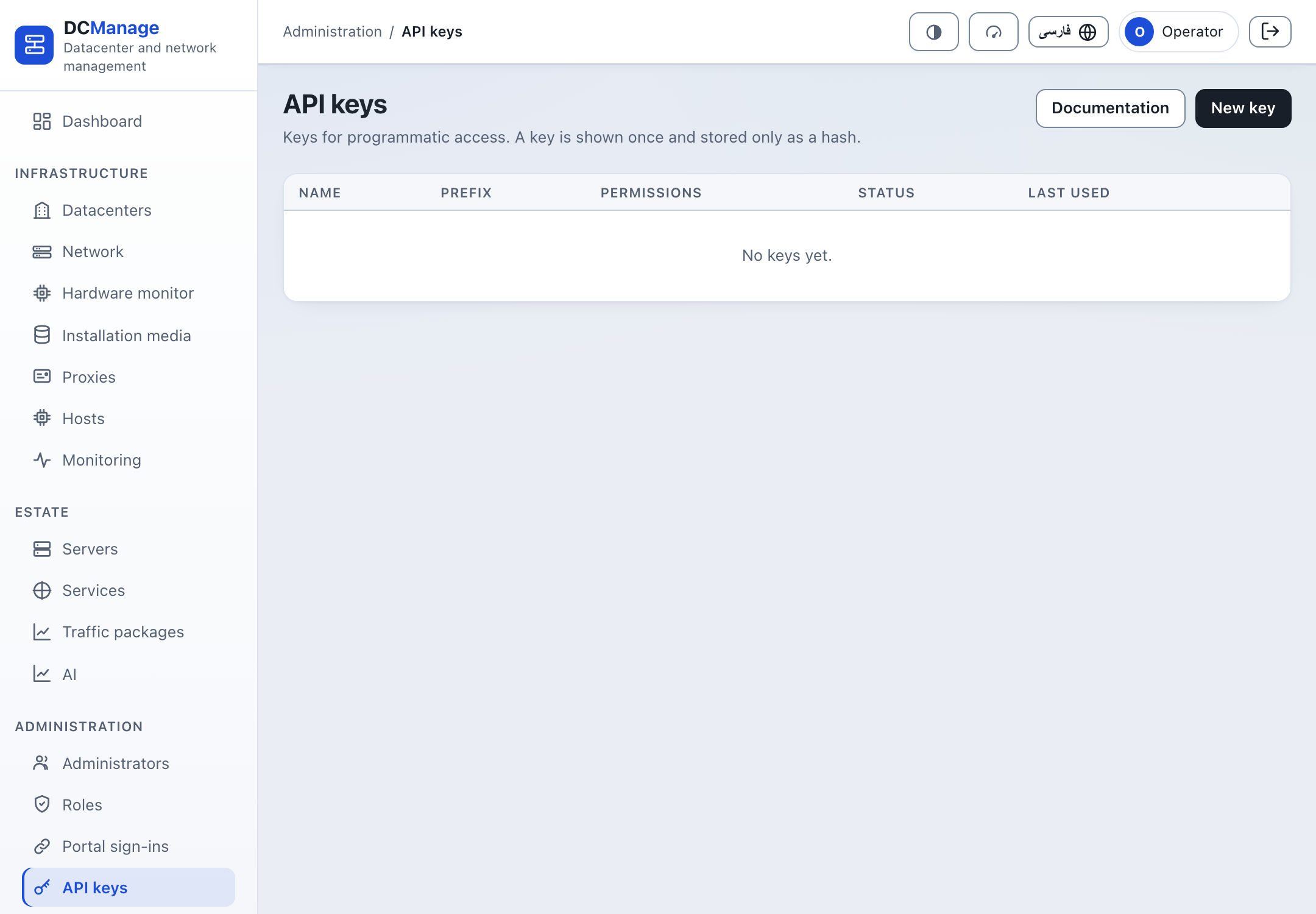Open the Roles page

point(129,805)
